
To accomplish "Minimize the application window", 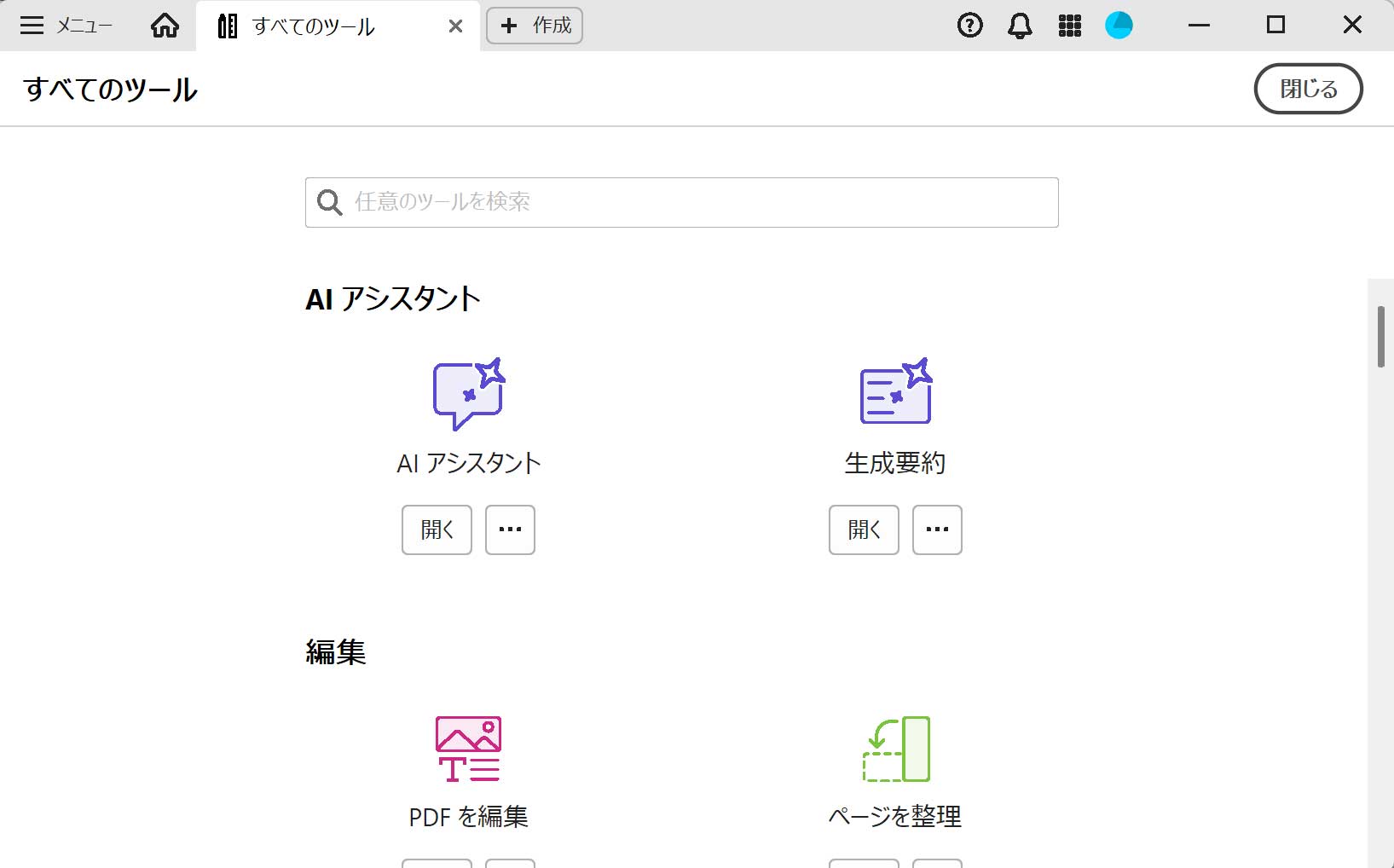I will coord(1199,26).
